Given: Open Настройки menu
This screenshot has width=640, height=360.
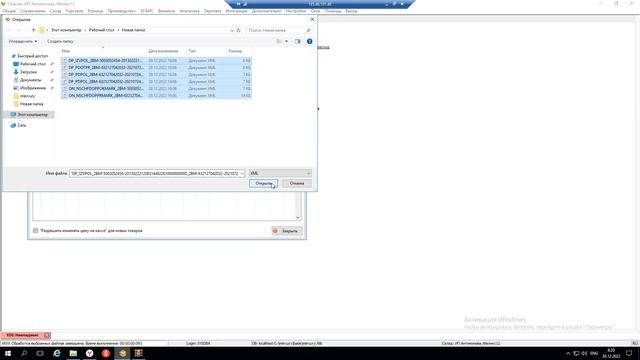Looking at the screenshot, I should (296, 11).
